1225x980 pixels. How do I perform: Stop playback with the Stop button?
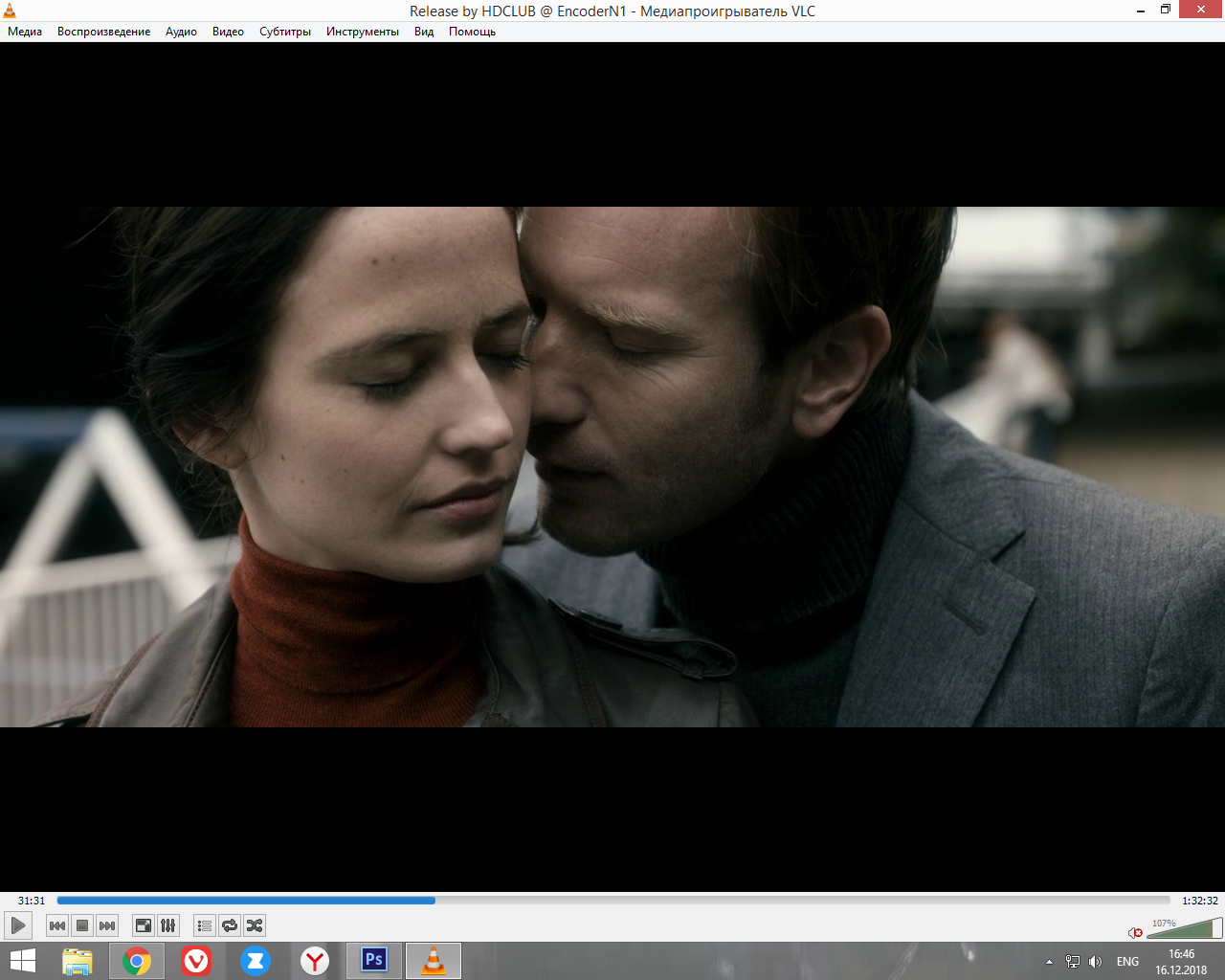click(x=82, y=925)
